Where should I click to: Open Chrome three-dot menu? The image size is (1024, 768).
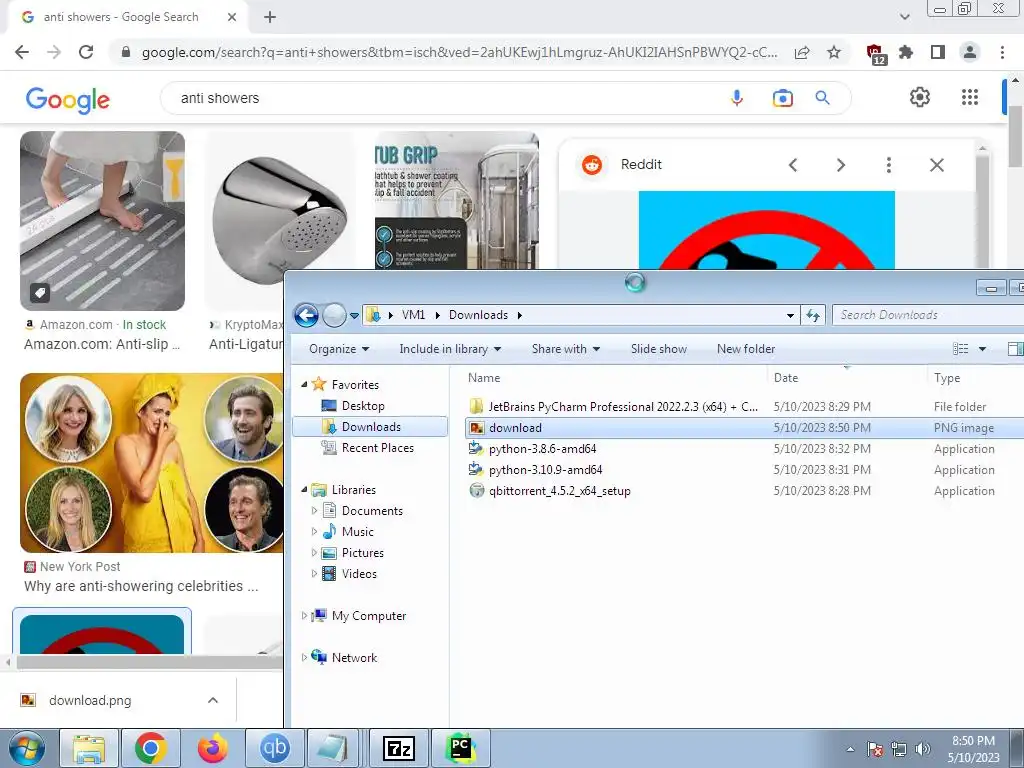click(x=1002, y=52)
